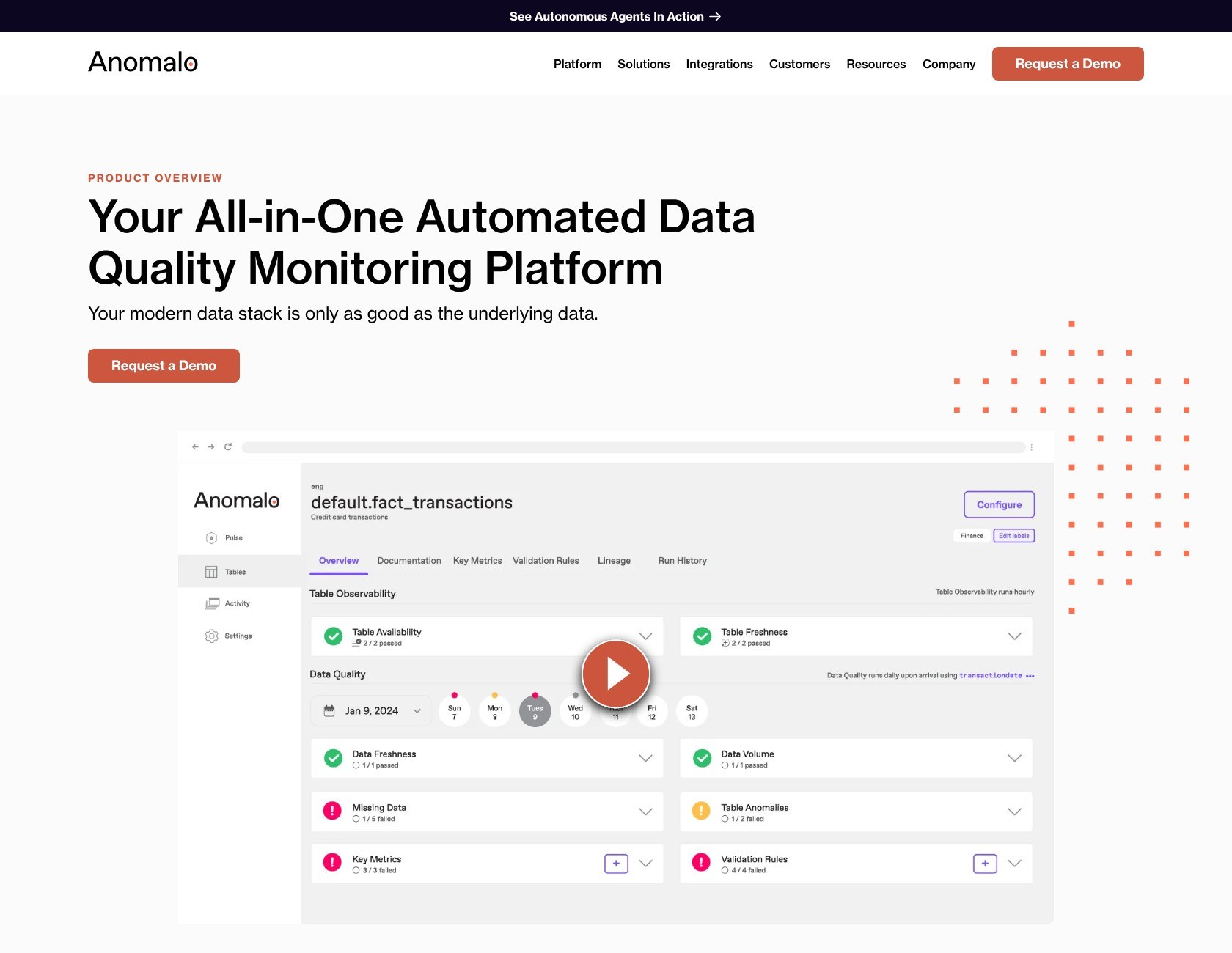Open the Run History tab
The height and width of the screenshot is (953, 1232).
(682, 561)
